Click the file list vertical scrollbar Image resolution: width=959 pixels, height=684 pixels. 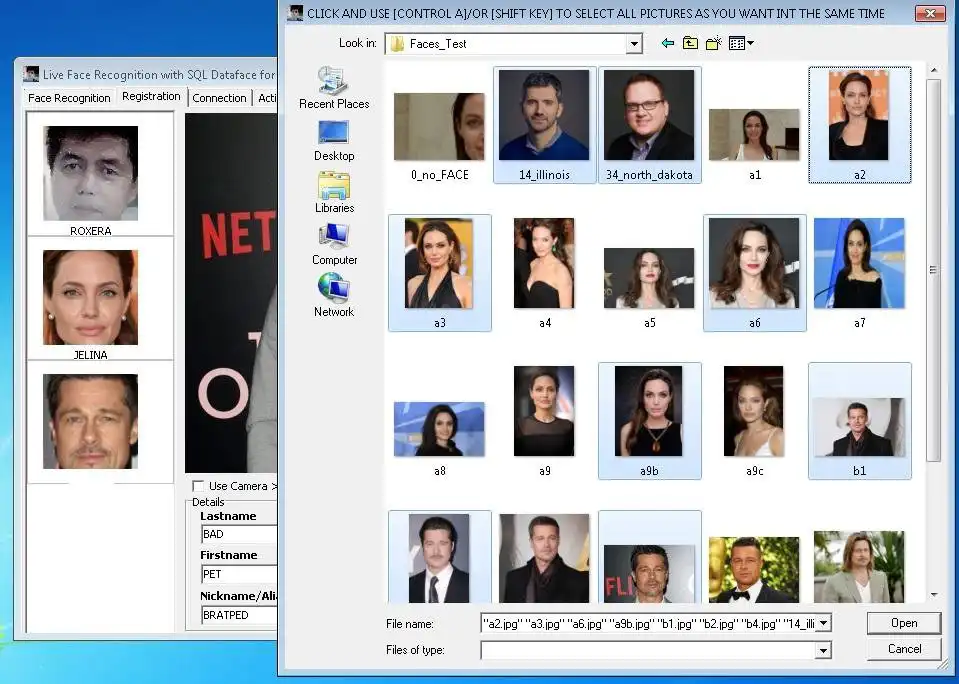(x=933, y=270)
